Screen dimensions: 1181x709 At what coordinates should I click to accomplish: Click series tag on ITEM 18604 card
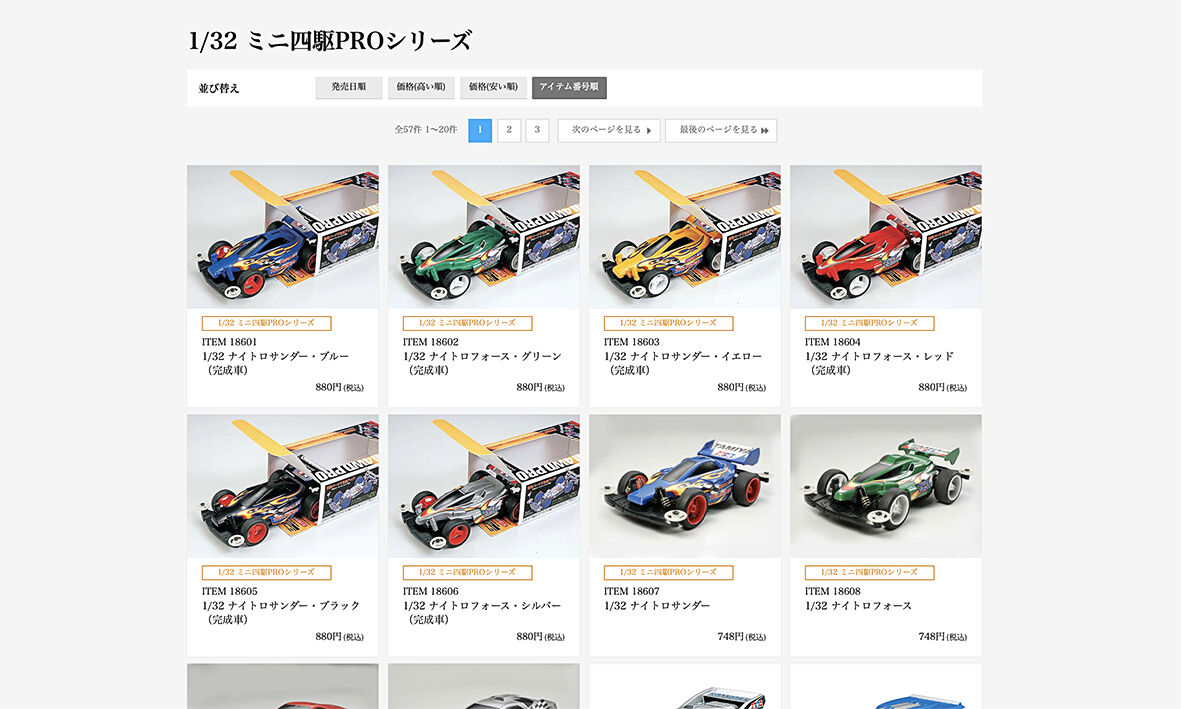pyautogui.click(x=870, y=323)
